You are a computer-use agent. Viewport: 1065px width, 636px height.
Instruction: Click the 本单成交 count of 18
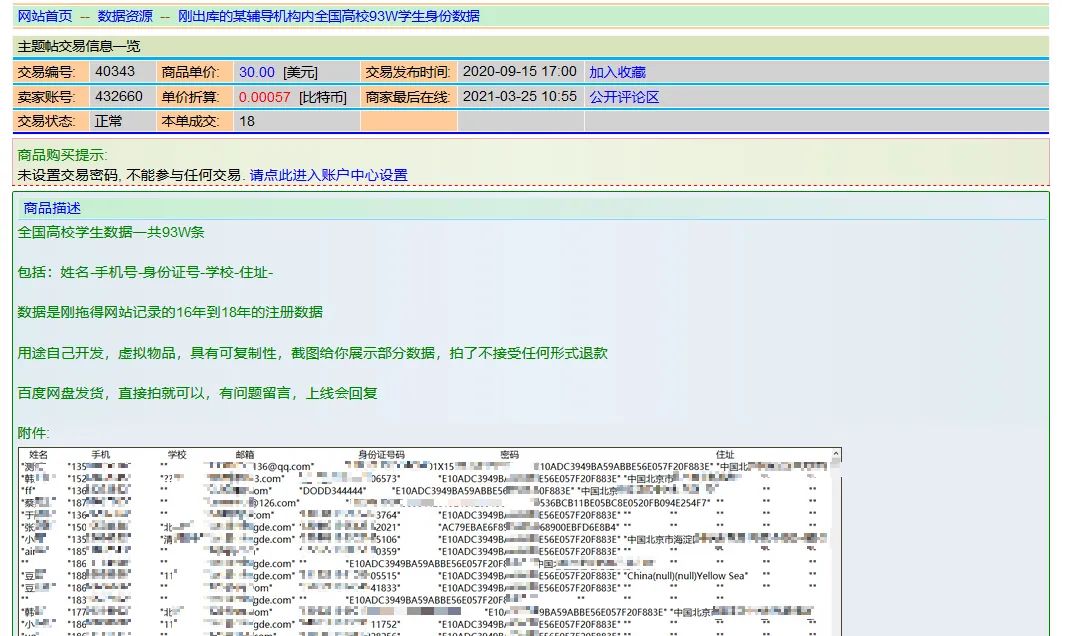point(245,120)
